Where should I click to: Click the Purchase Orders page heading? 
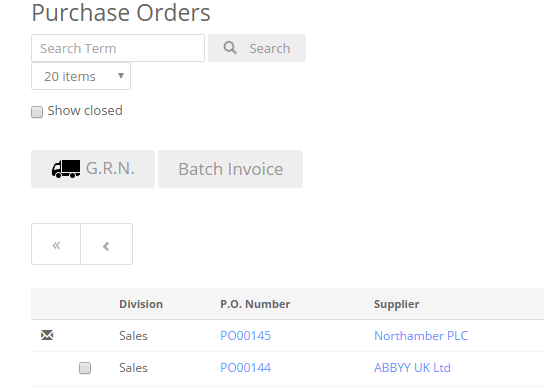(x=121, y=13)
